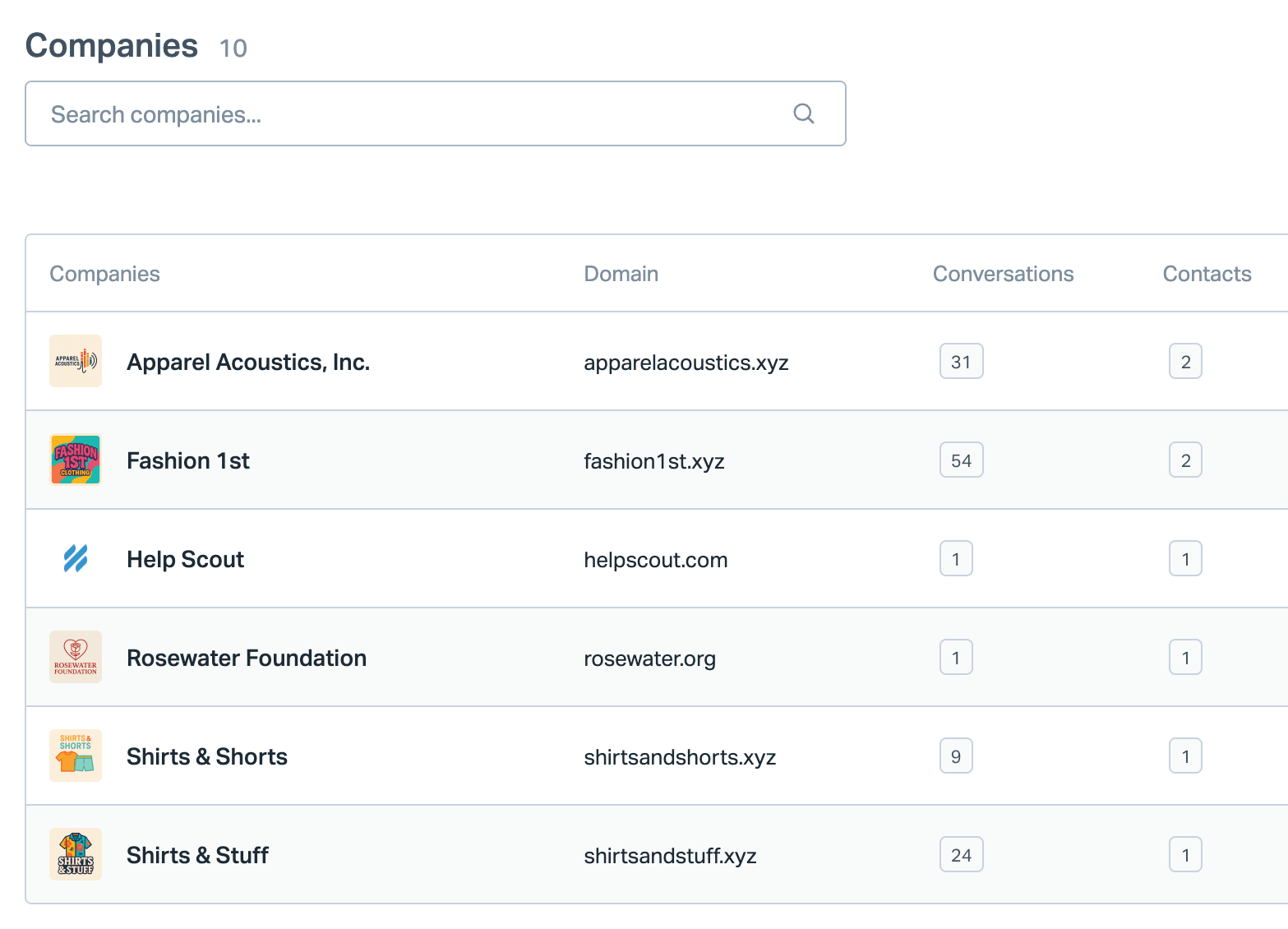Click Rosewater Foundation's contacts count badge
Screen dimensions: 1288x929
[x=1185, y=657]
